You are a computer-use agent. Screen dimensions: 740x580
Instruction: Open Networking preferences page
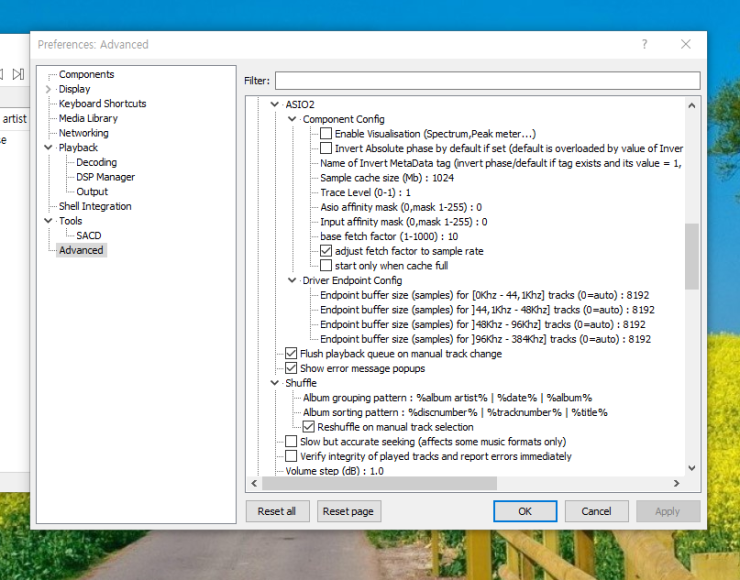click(x=84, y=133)
